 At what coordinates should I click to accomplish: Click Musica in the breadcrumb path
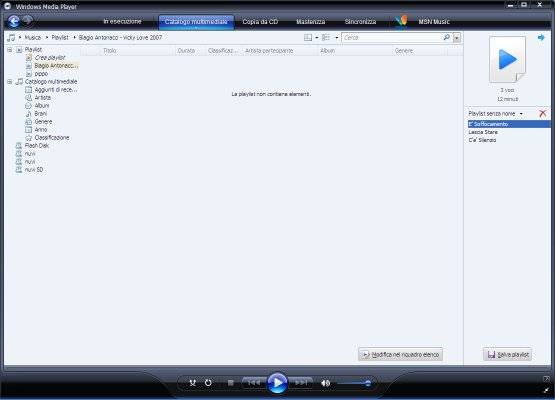[x=33, y=38]
